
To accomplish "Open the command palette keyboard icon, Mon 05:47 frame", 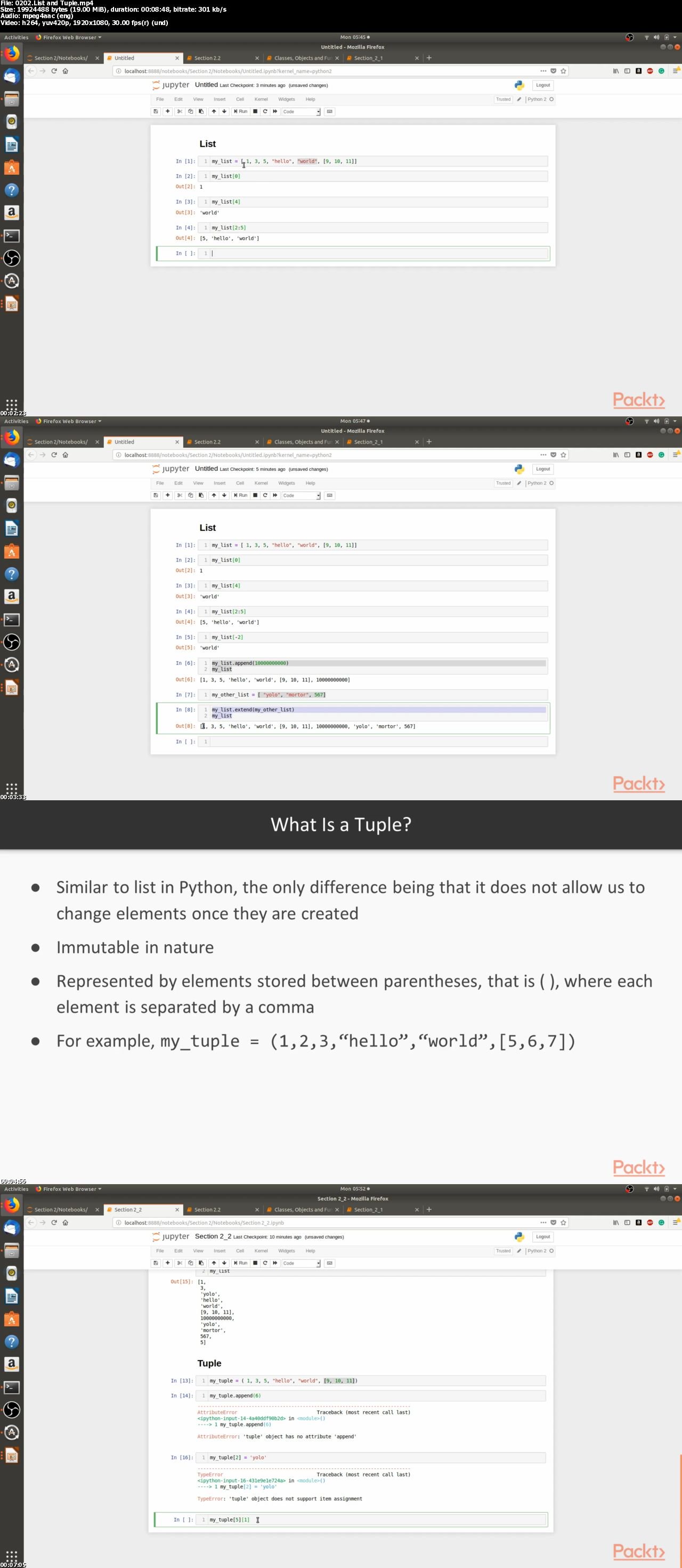I will coord(330,495).
